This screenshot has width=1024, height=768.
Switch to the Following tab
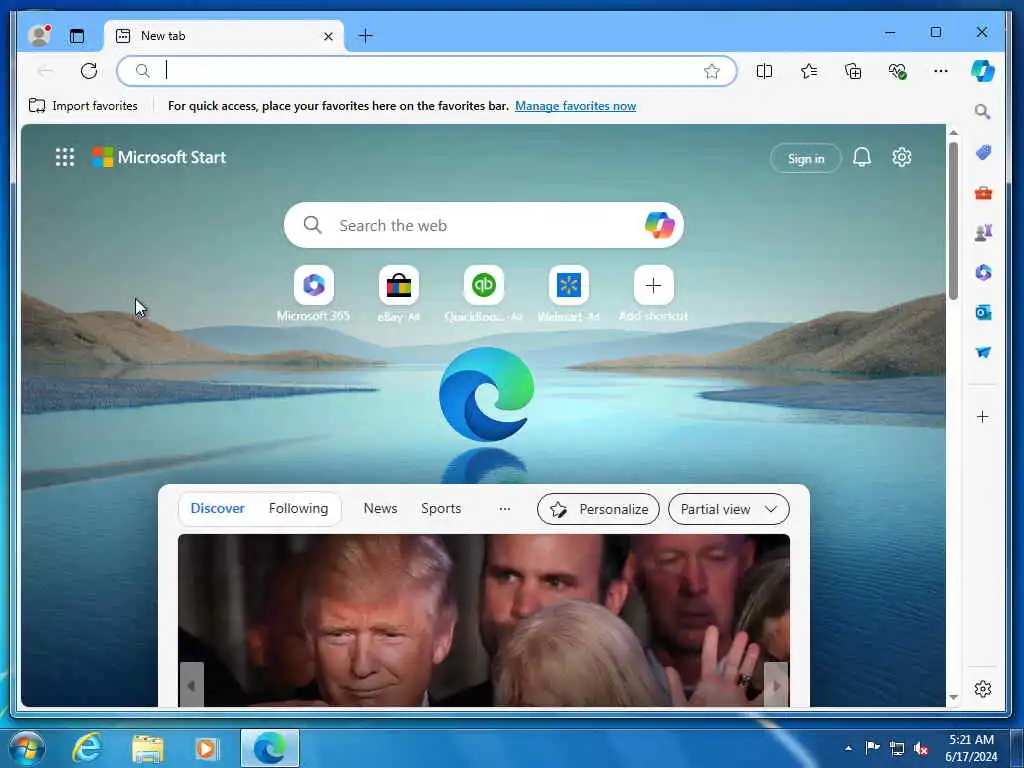[x=298, y=509]
